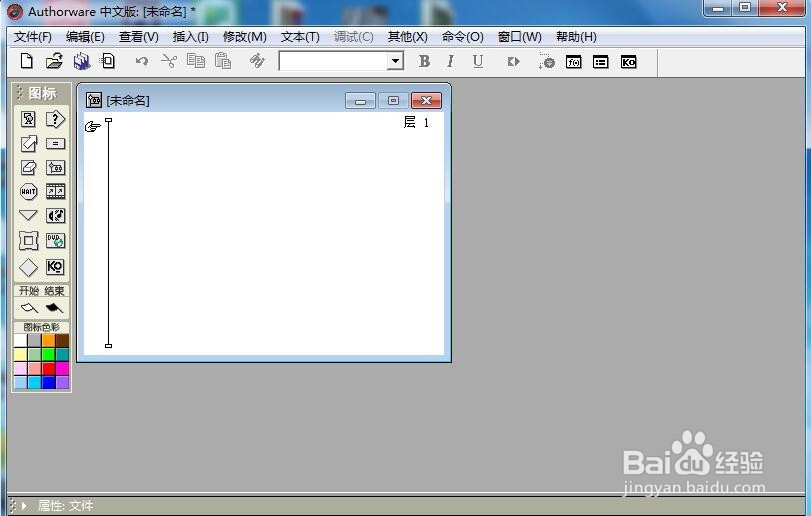811x516 pixels.
Task: Choose the orange icon color swatch
Action: pos(48,340)
